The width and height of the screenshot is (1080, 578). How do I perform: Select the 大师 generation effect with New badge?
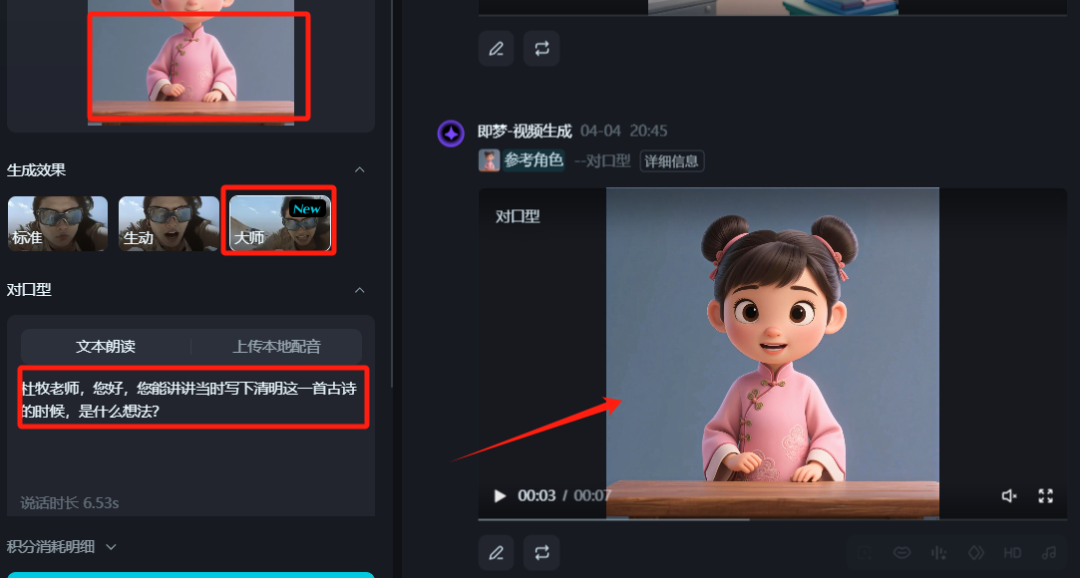tap(278, 222)
